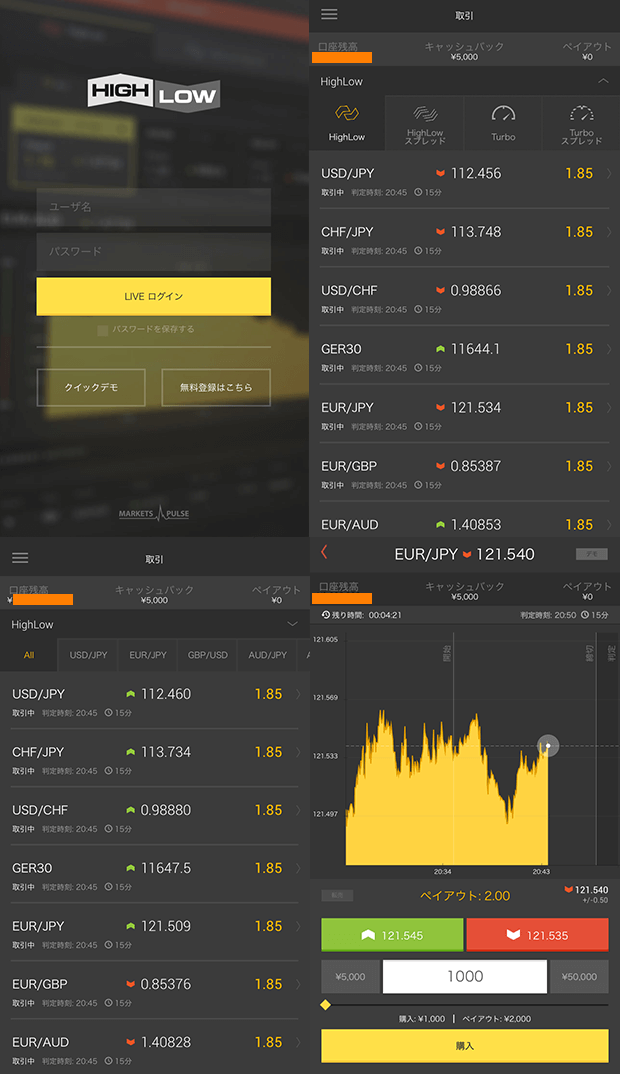Image resolution: width=620 pixels, height=1074 pixels.
Task: Click green up arrow beside 11644.1
Action: pyautogui.click(x=441, y=349)
